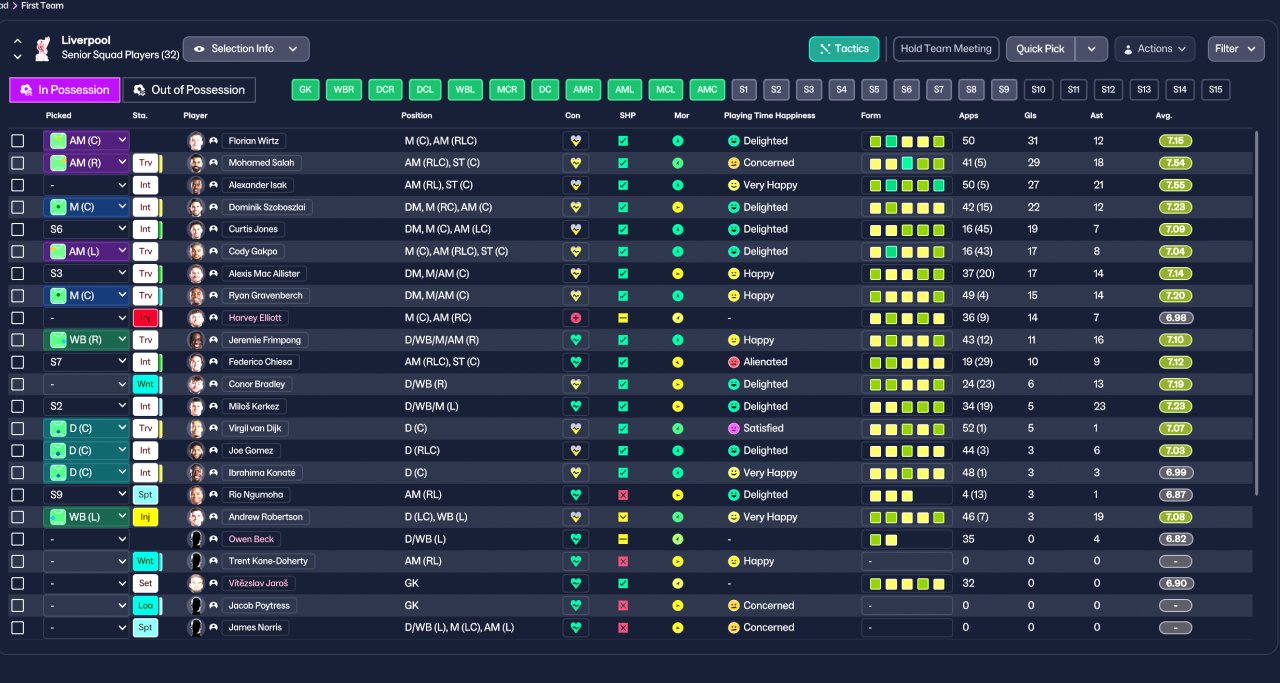Tick the checkbox for Jacob Poytress
The height and width of the screenshot is (683, 1280).
coord(17,606)
